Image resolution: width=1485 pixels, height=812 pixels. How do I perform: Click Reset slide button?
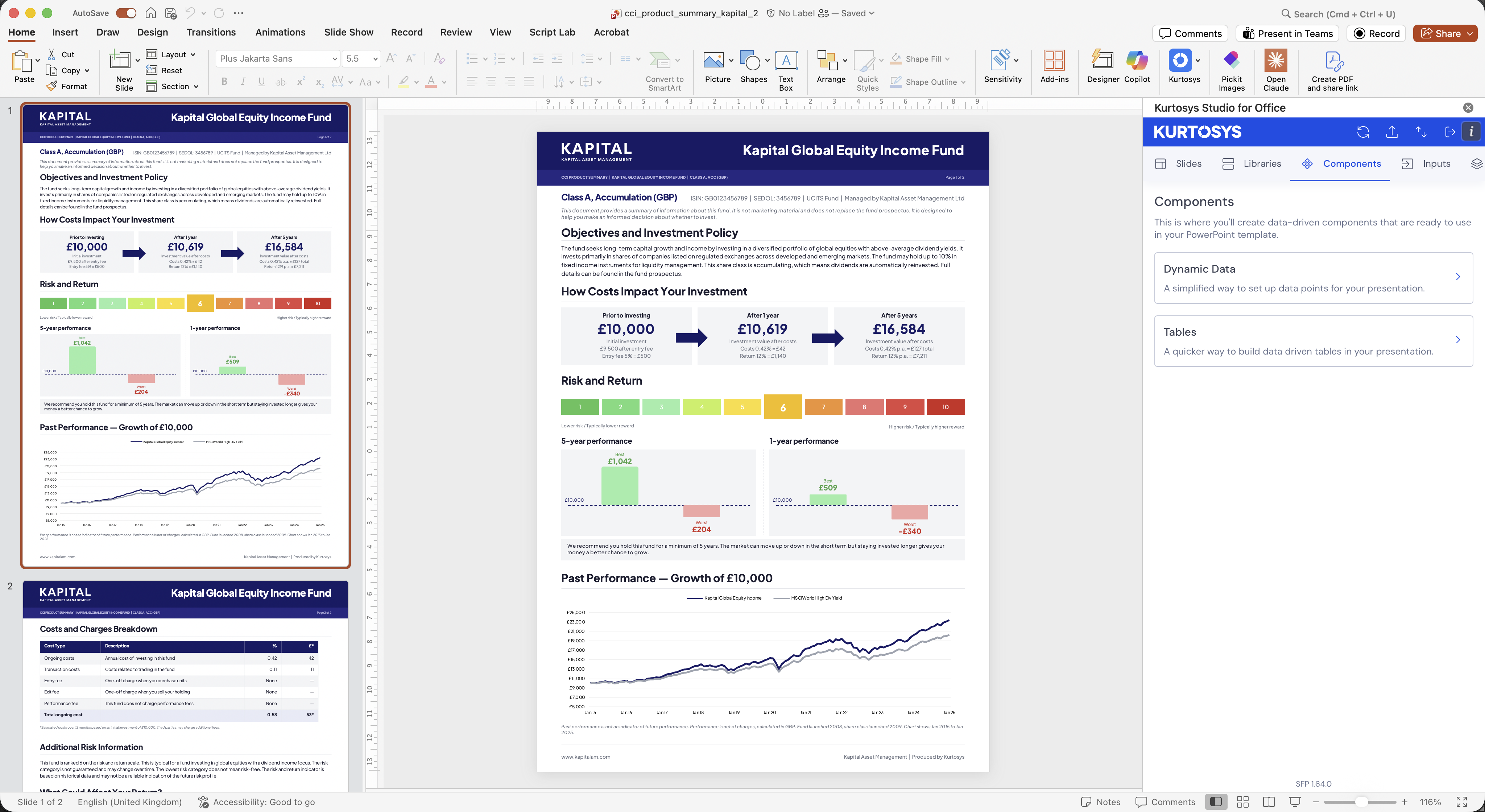[164, 70]
